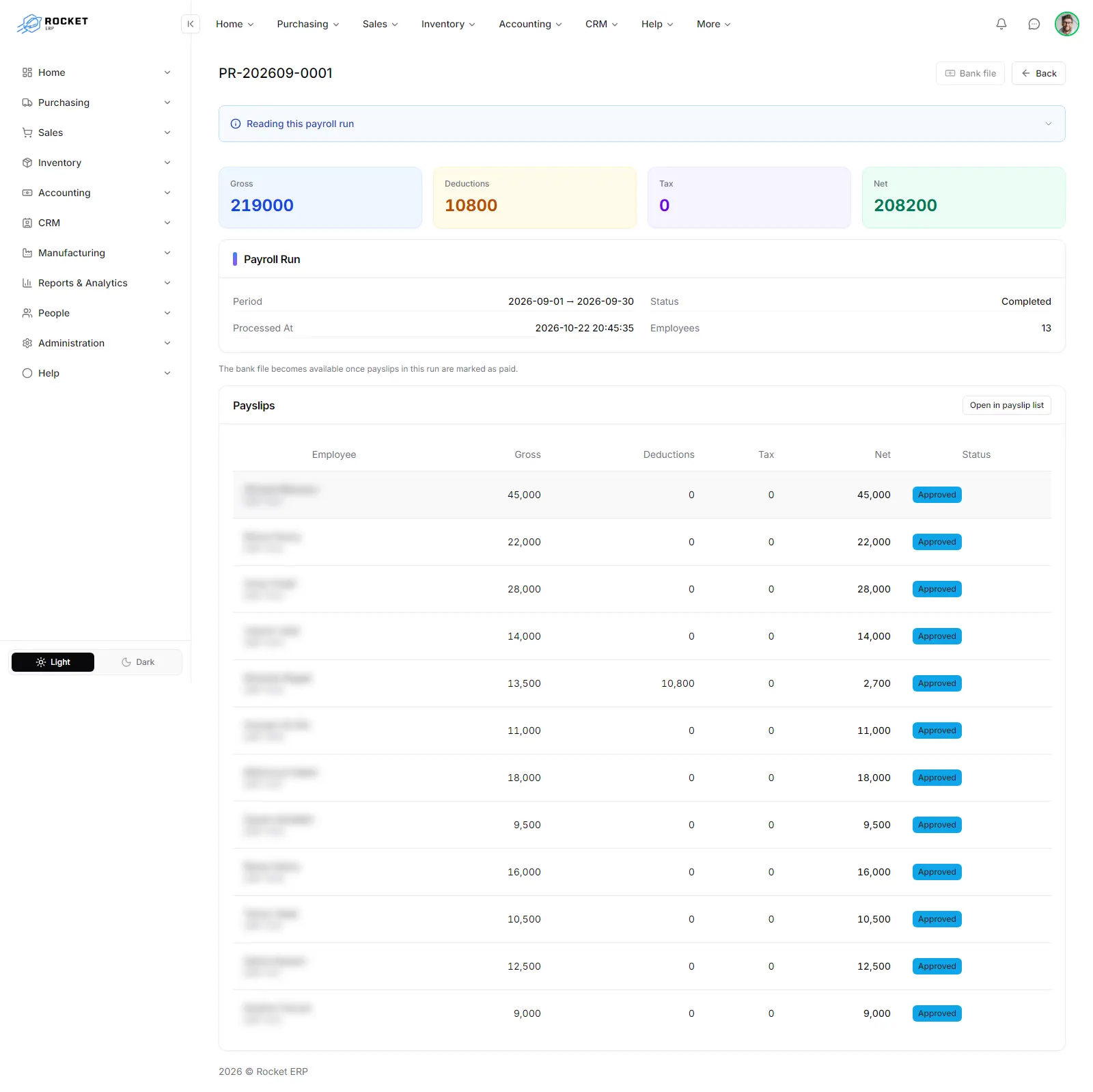
Task: Click the People sidebar icon
Action: pos(27,313)
